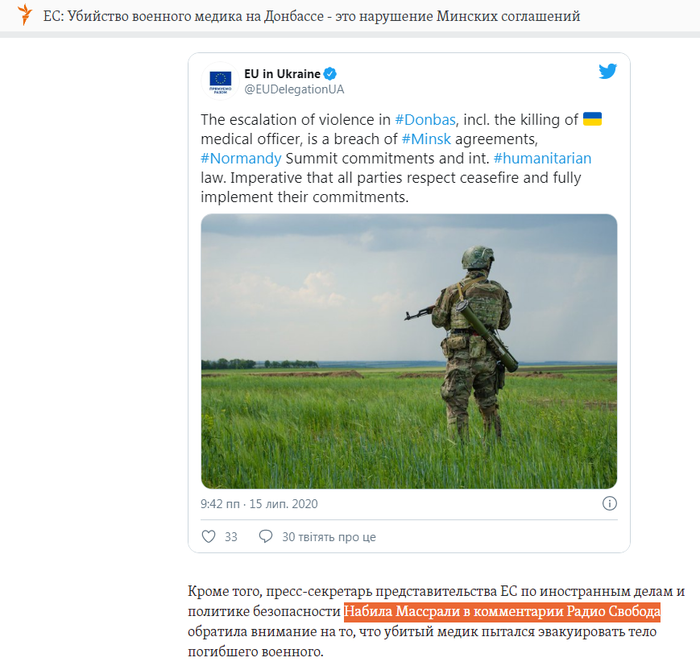This screenshot has height=670, width=700.
Task: Open the soldier photo in tweet
Action: click(409, 351)
